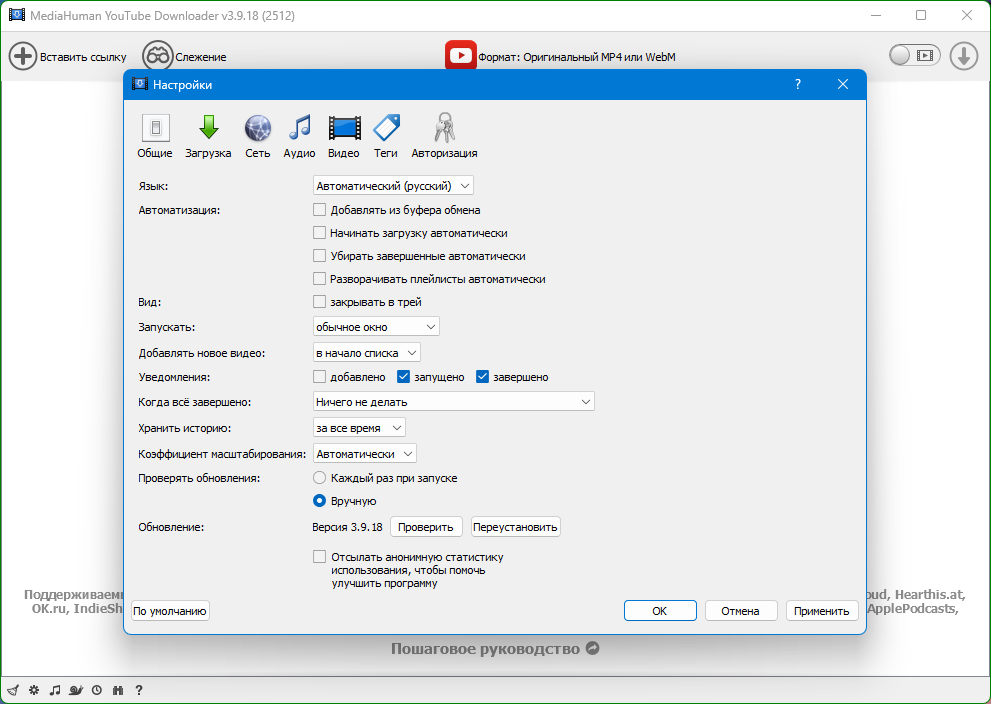Viewport: 991px width, 704px height.
Task: Select Каждый раз при запуске radio option
Action: tap(320, 478)
